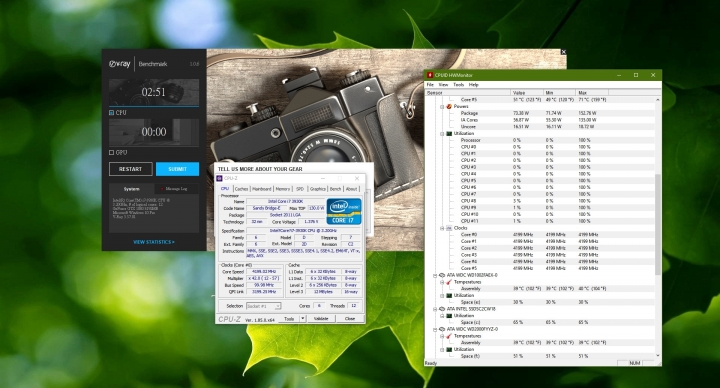
Task: Click Utilization icon under WD1002FAEX drive
Action: (x=449, y=295)
